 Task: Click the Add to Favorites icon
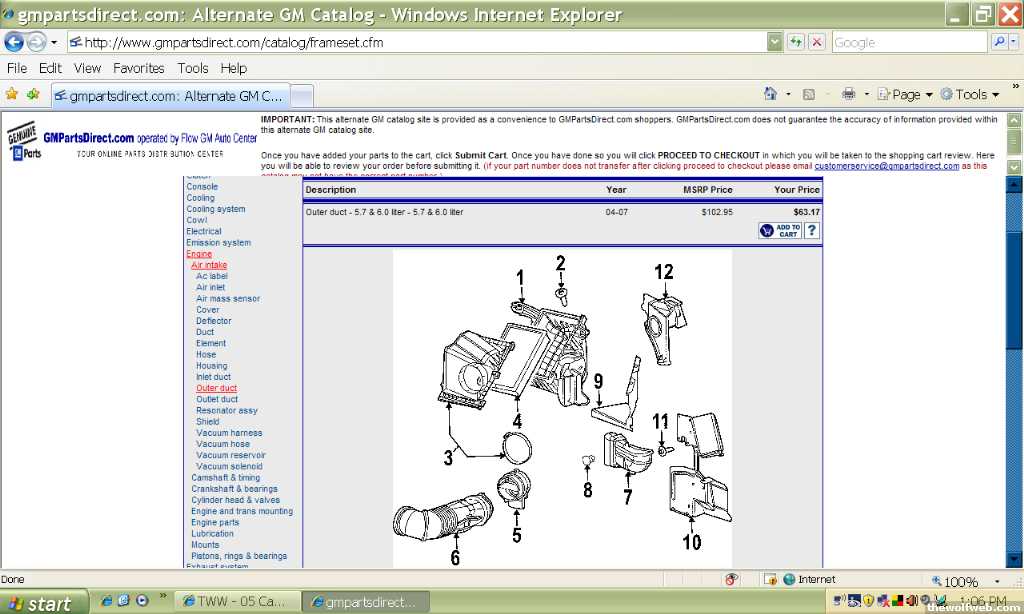pos(34,94)
